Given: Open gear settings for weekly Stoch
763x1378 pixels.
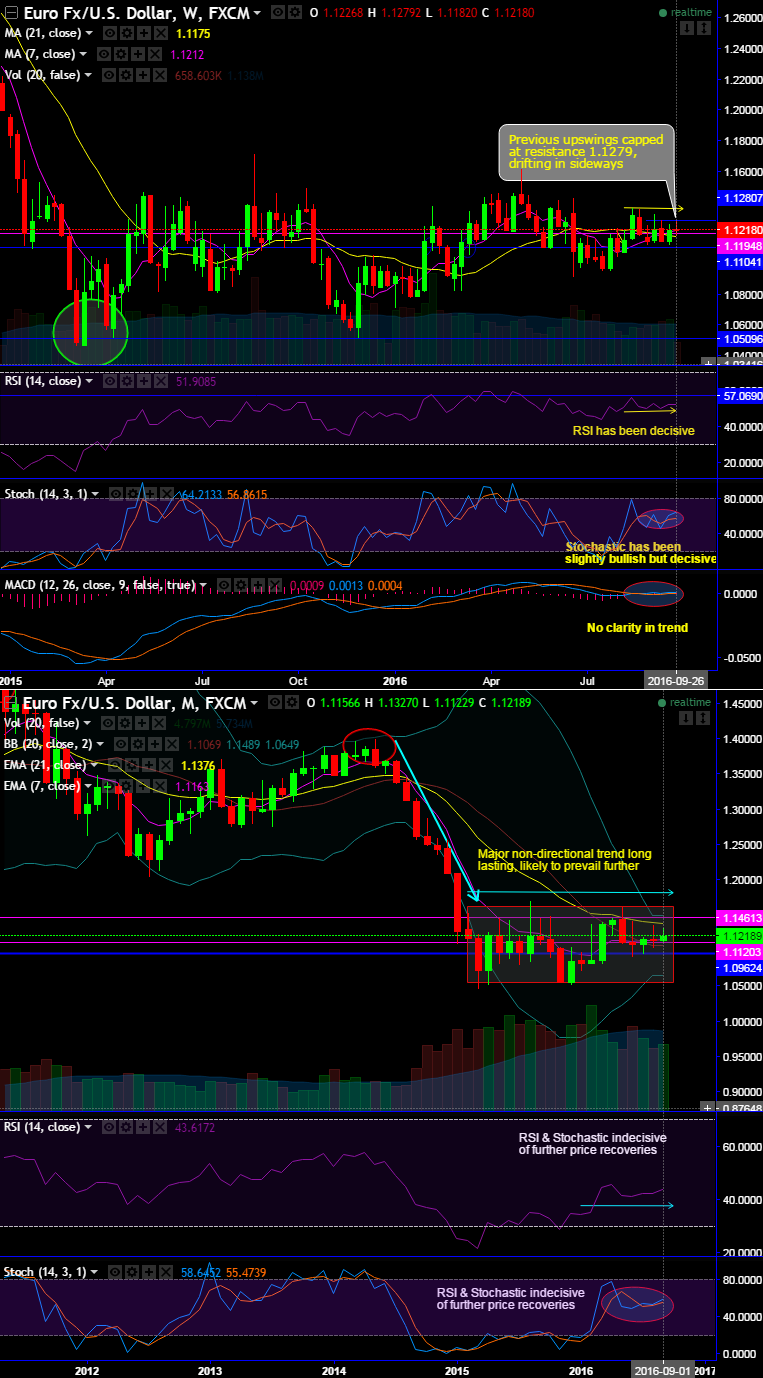Looking at the screenshot, I should 133,494.
